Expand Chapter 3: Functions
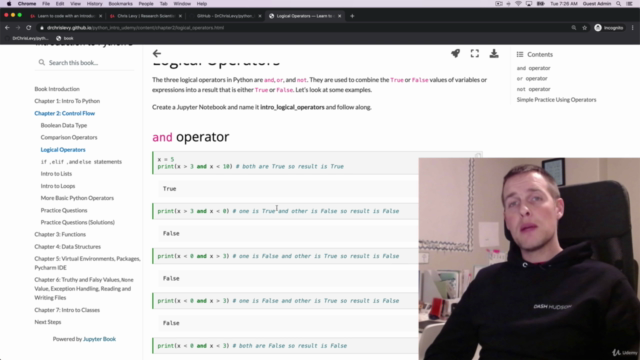640x360 pixels. (x=60, y=234)
